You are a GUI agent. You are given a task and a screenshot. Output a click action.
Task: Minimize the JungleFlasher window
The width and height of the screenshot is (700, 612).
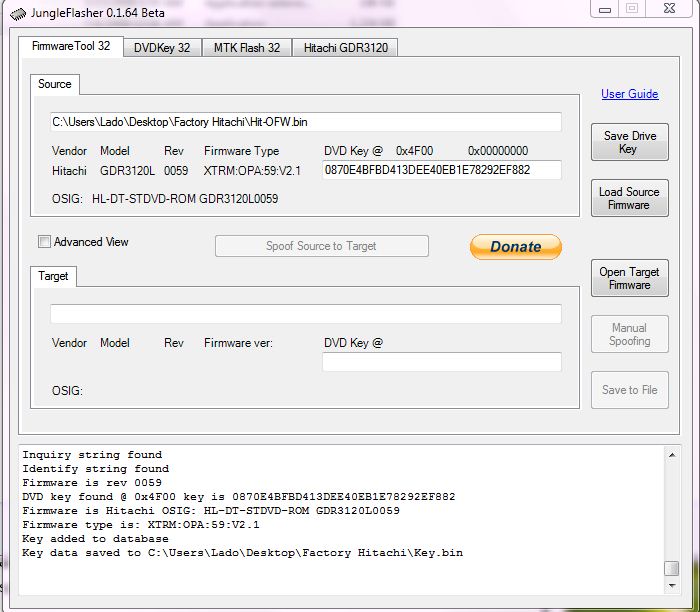click(x=605, y=8)
